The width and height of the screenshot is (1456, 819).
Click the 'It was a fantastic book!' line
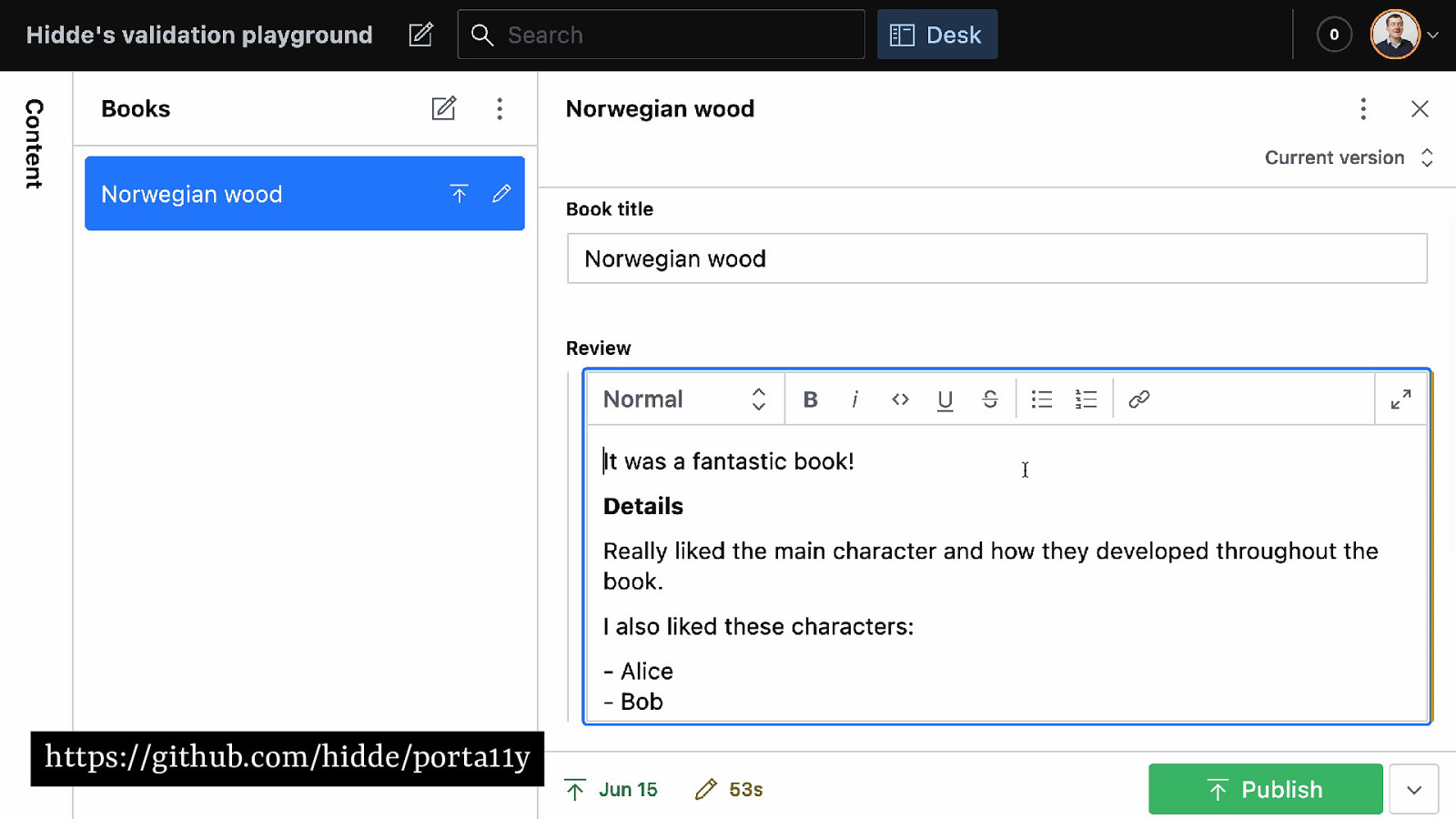tap(729, 461)
